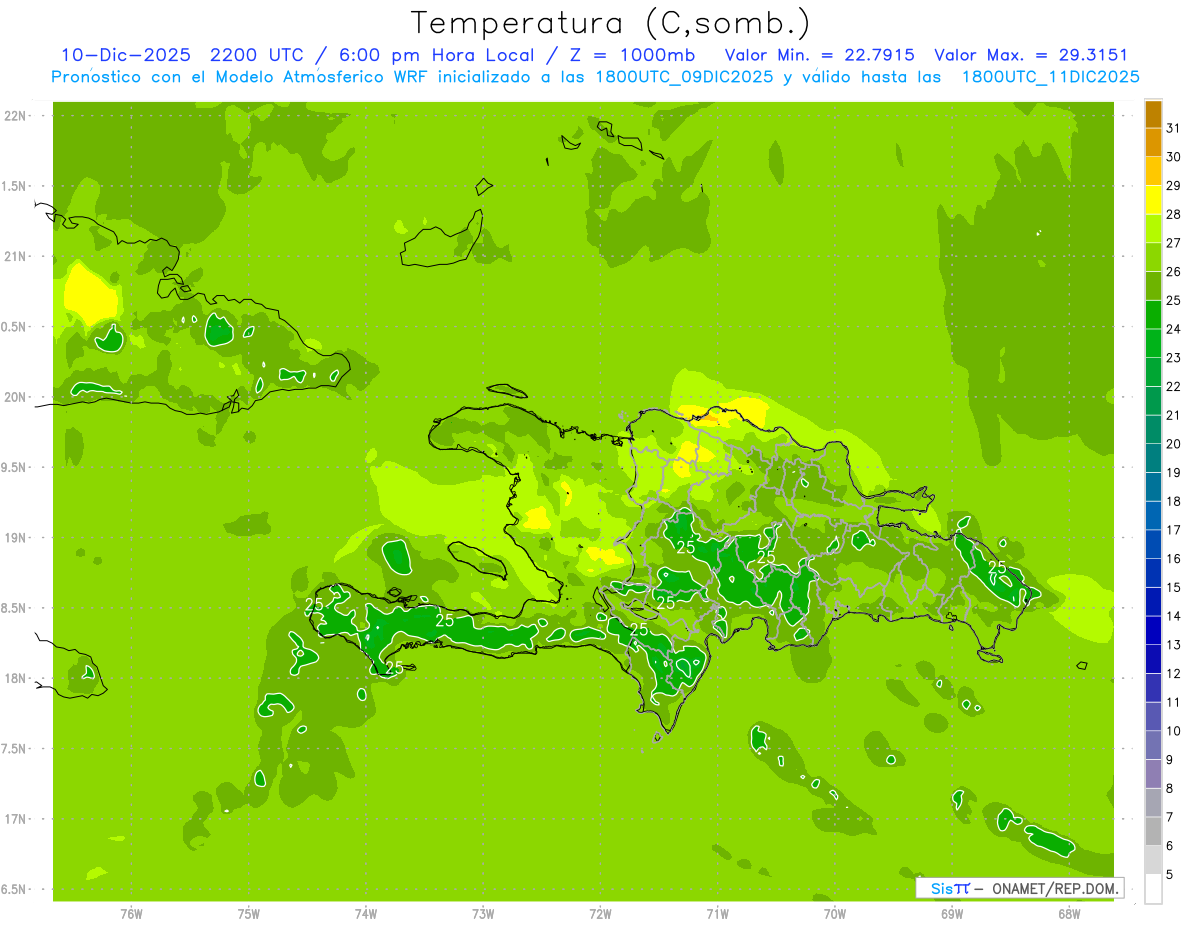Viewport: 1200px width, 927px height.
Task: Click "Valor Min. = 22.7915"
Action: click(x=819, y=55)
